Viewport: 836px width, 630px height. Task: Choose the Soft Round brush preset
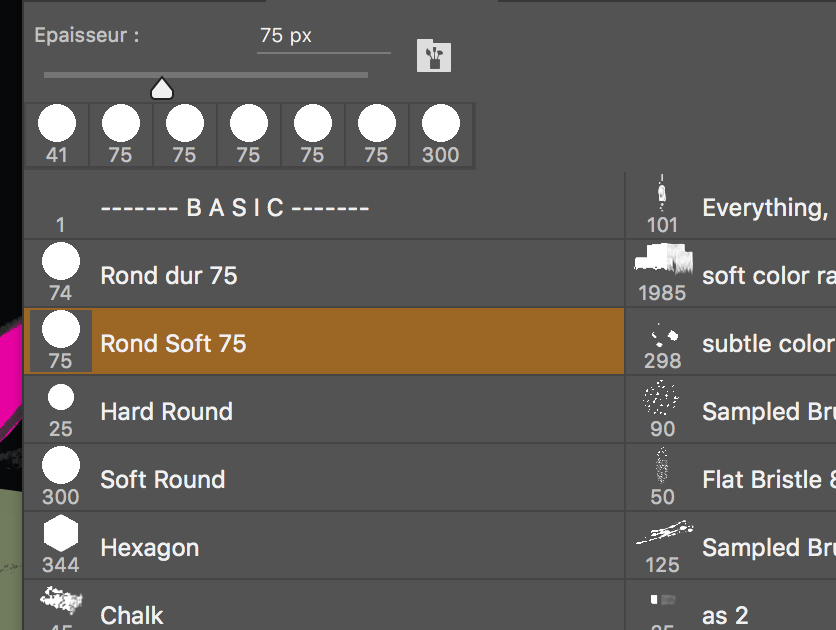pyautogui.click(x=162, y=479)
